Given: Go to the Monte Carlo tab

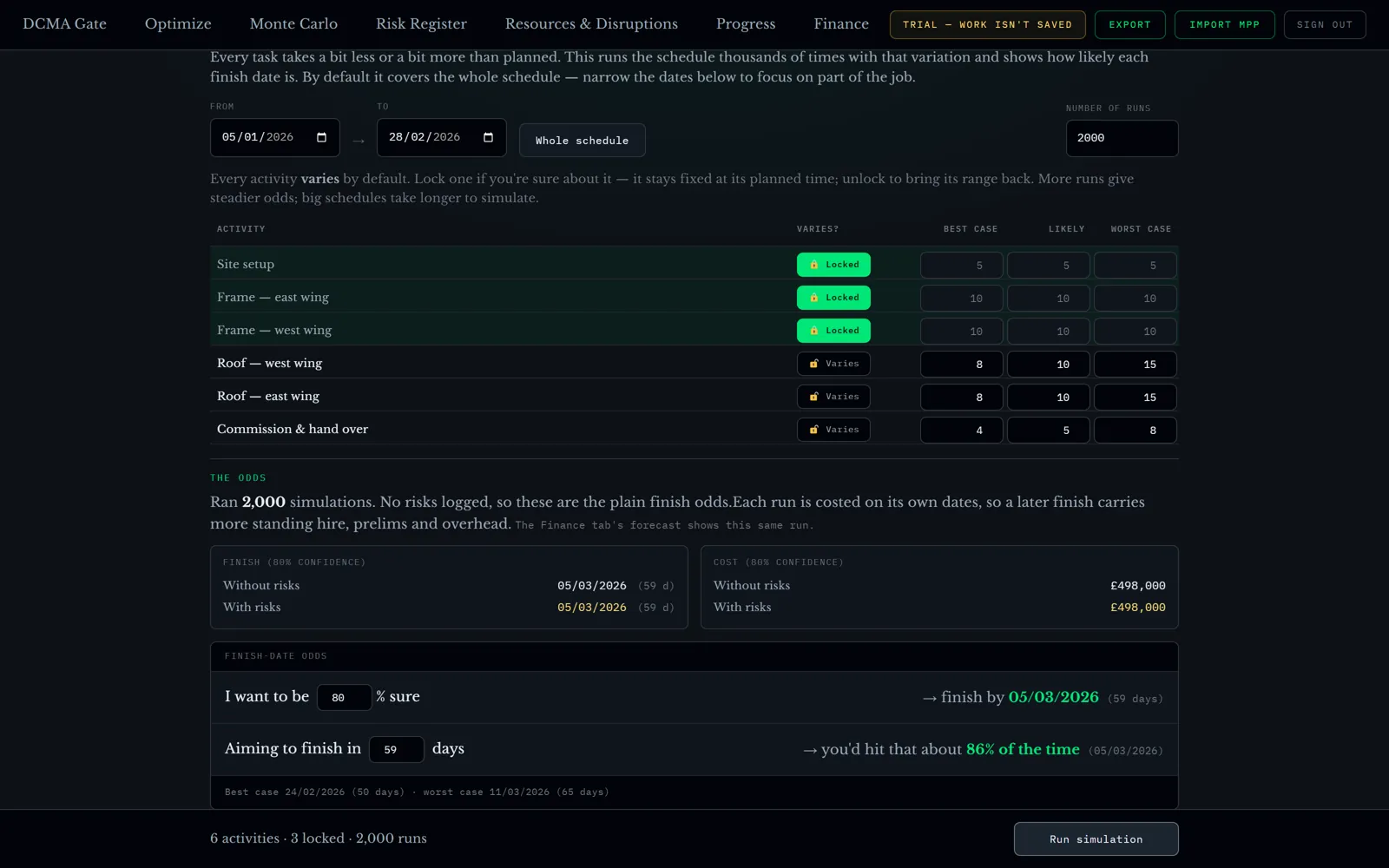Looking at the screenshot, I should coord(293,24).
